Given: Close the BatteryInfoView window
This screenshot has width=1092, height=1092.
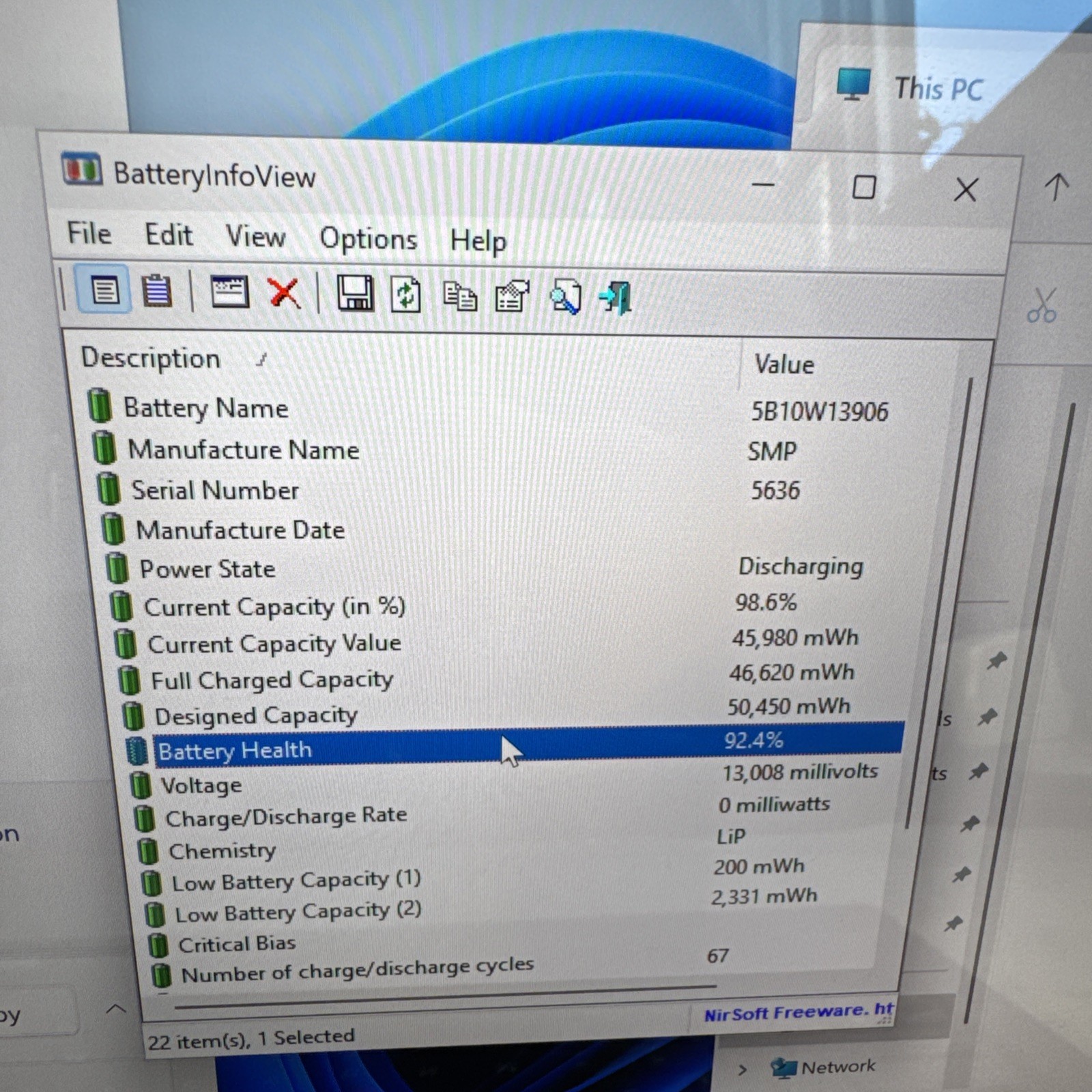Looking at the screenshot, I should [x=965, y=190].
